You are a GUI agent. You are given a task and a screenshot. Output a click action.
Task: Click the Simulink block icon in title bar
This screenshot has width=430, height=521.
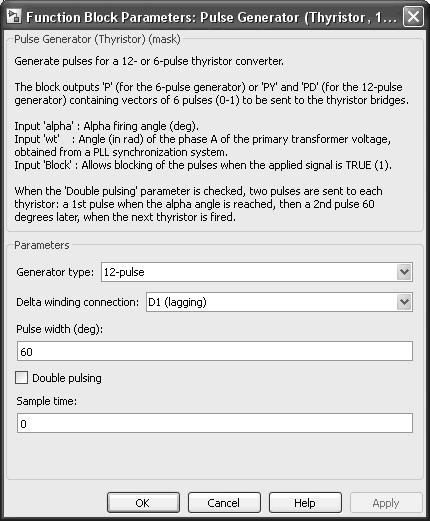pyautogui.click(x=14, y=16)
